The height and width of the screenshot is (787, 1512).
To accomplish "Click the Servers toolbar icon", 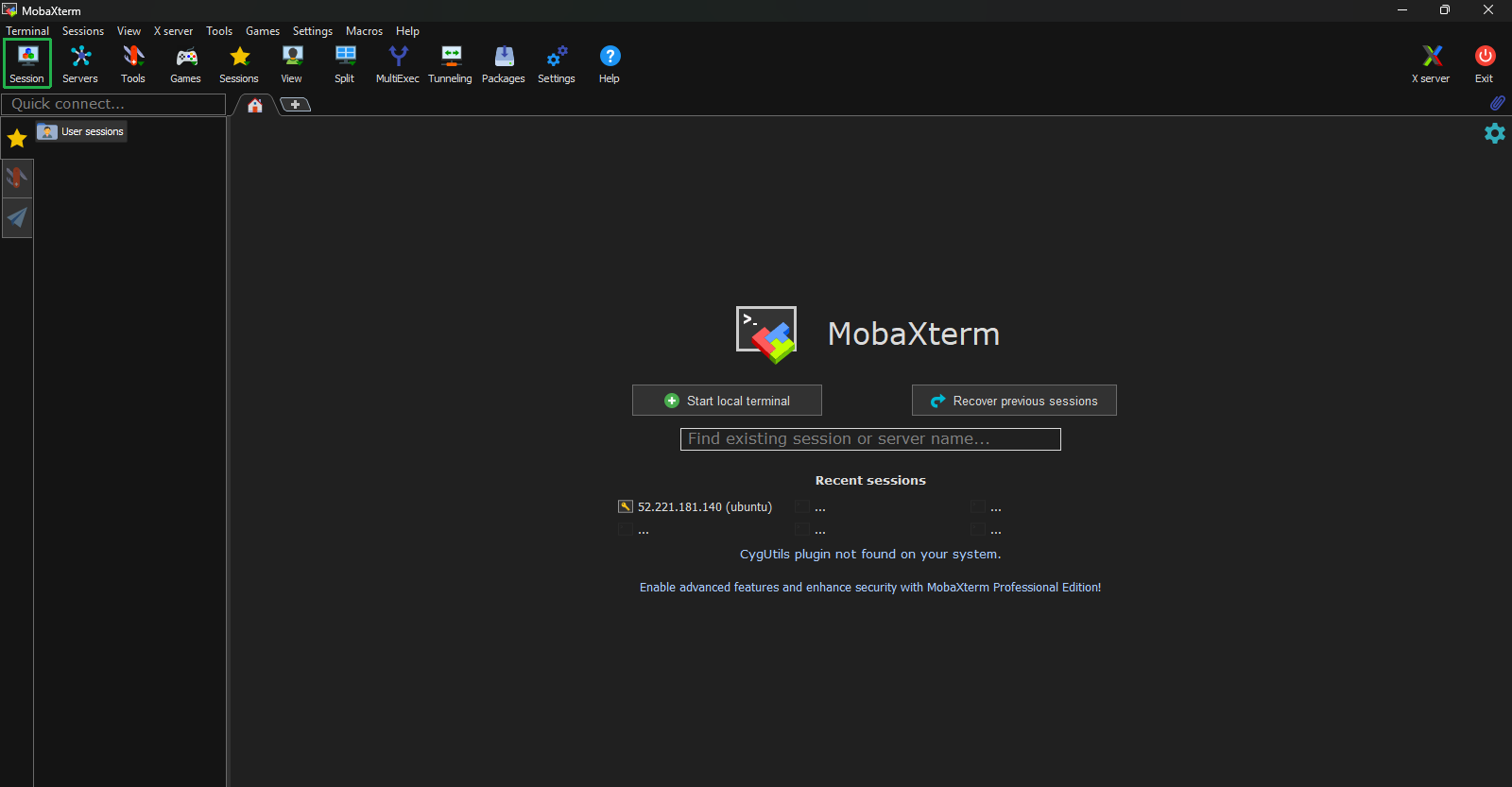I will (80, 64).
